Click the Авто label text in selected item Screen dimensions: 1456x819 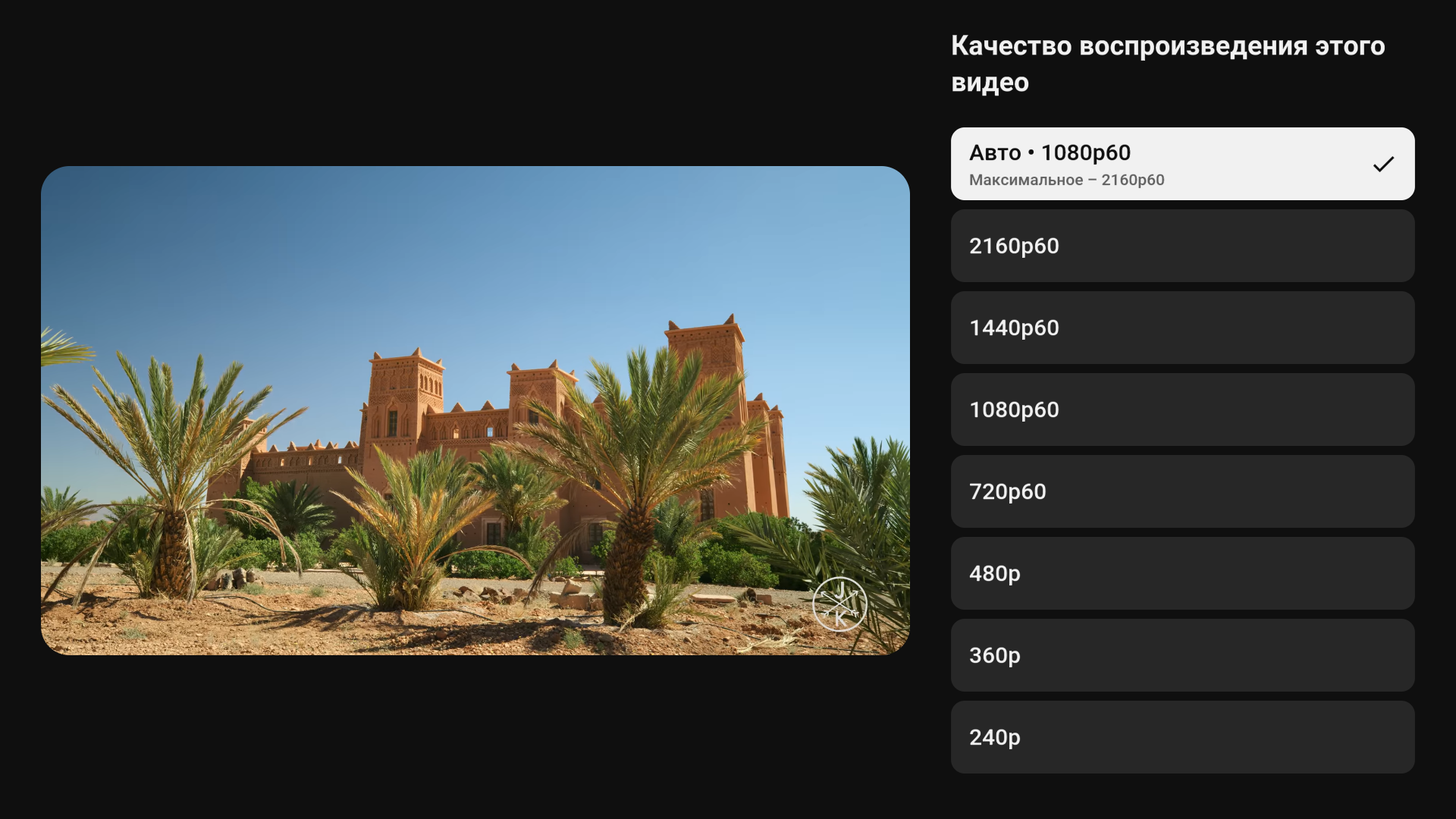(x=995, y=153)
